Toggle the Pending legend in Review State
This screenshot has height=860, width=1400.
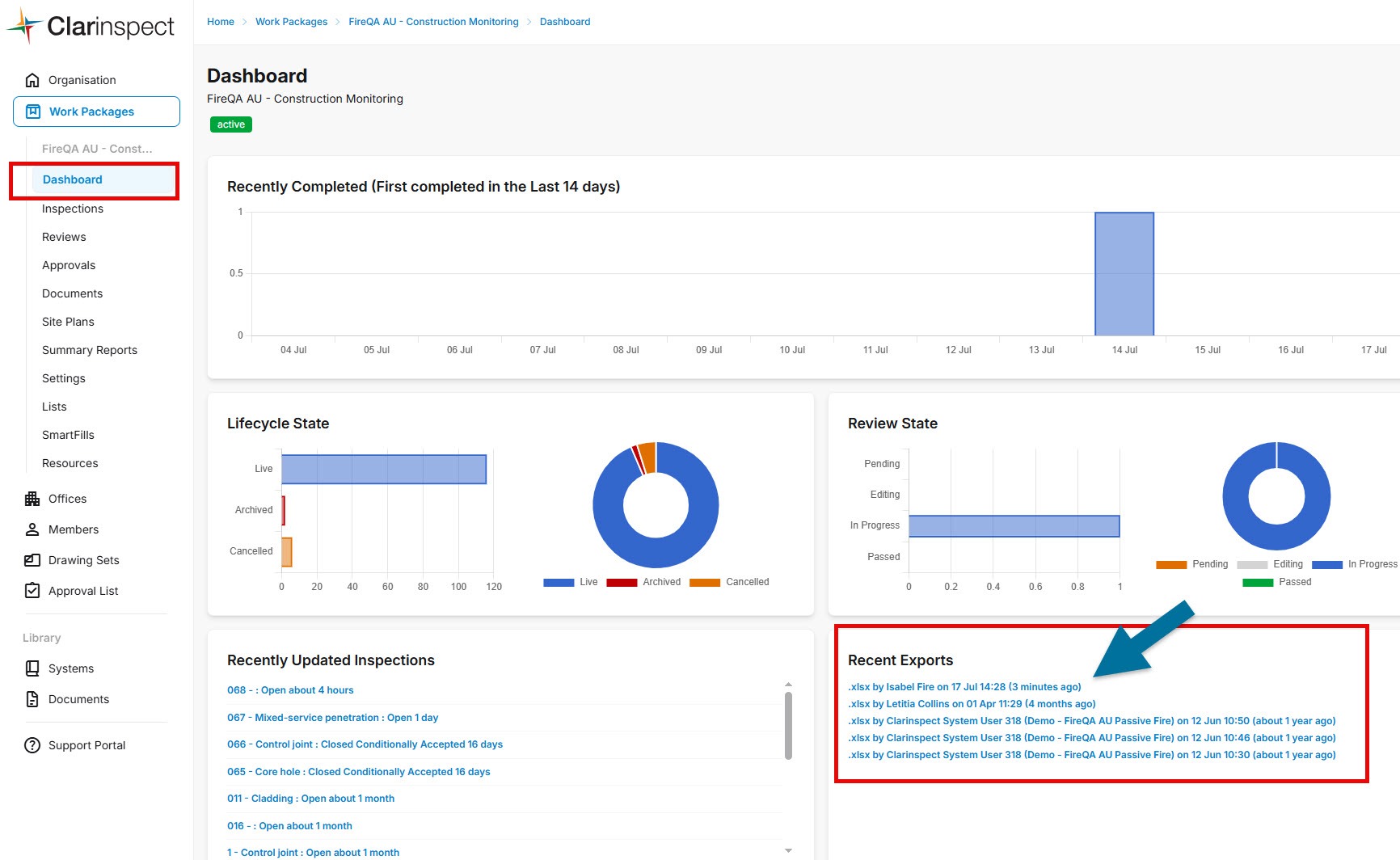click(x=1192, y=564)
